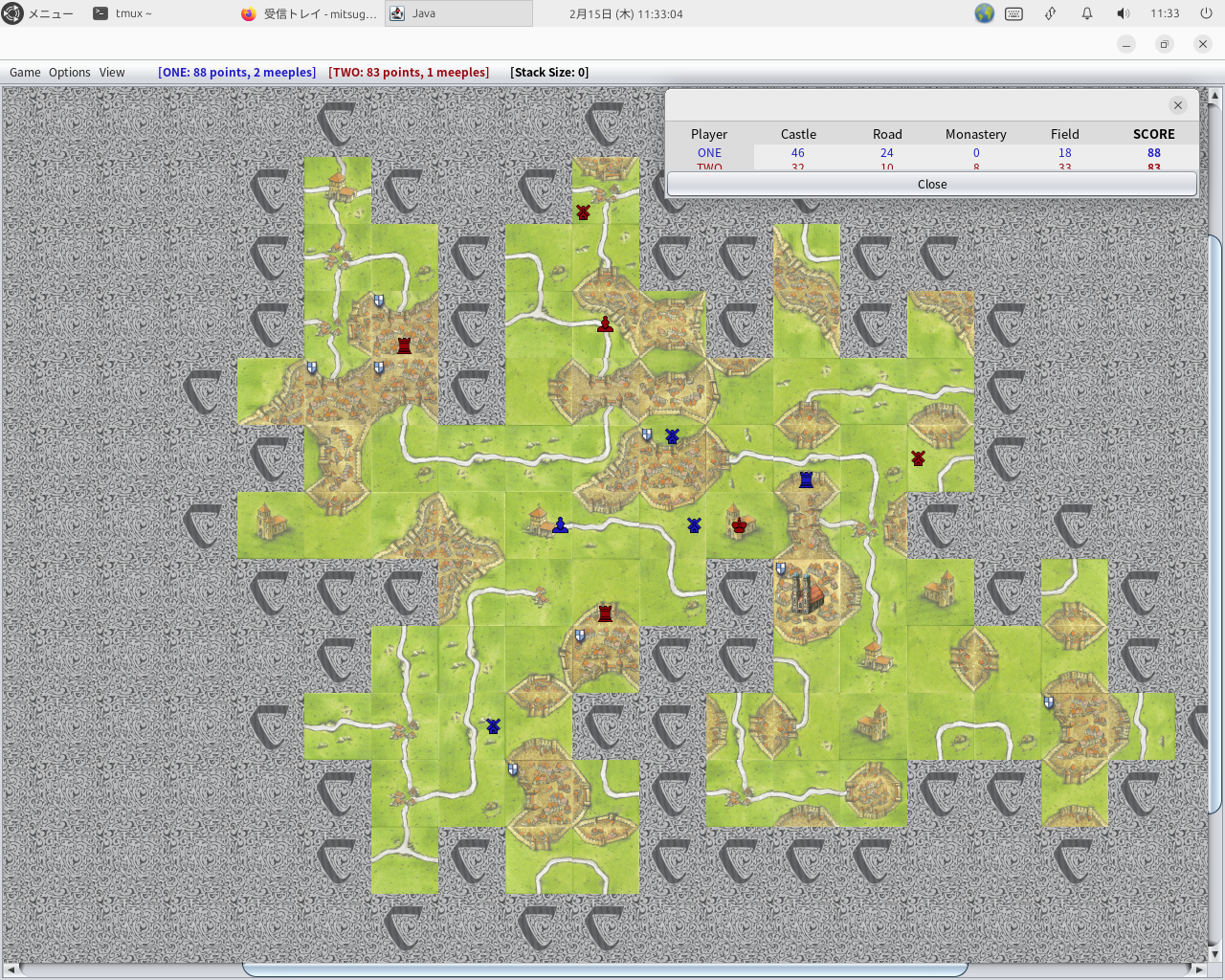The height and width of the screenshot is (980, 1225).
Task: Click the shield on the bottom large city
Action: (513, 769)
